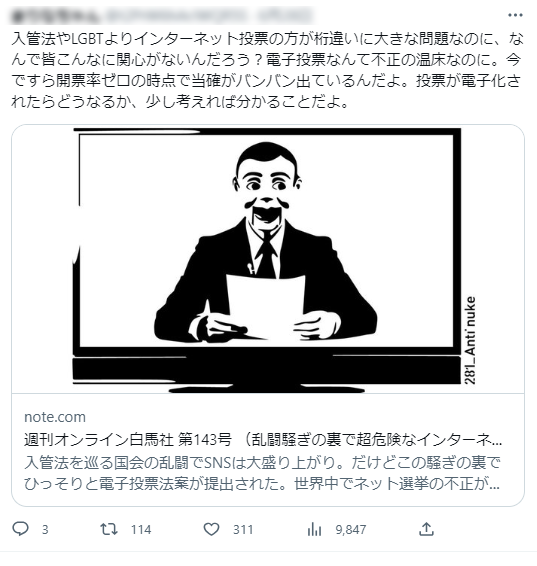This screenshot has width=537, height=566.
Task: Click the retweet count 114
Action: coord(141,530)
